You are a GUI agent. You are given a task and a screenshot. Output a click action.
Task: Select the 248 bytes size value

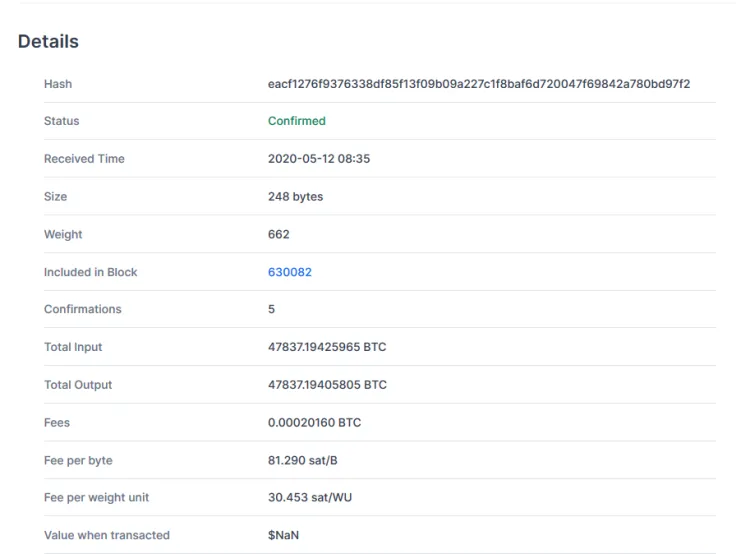tap(295, 197)
